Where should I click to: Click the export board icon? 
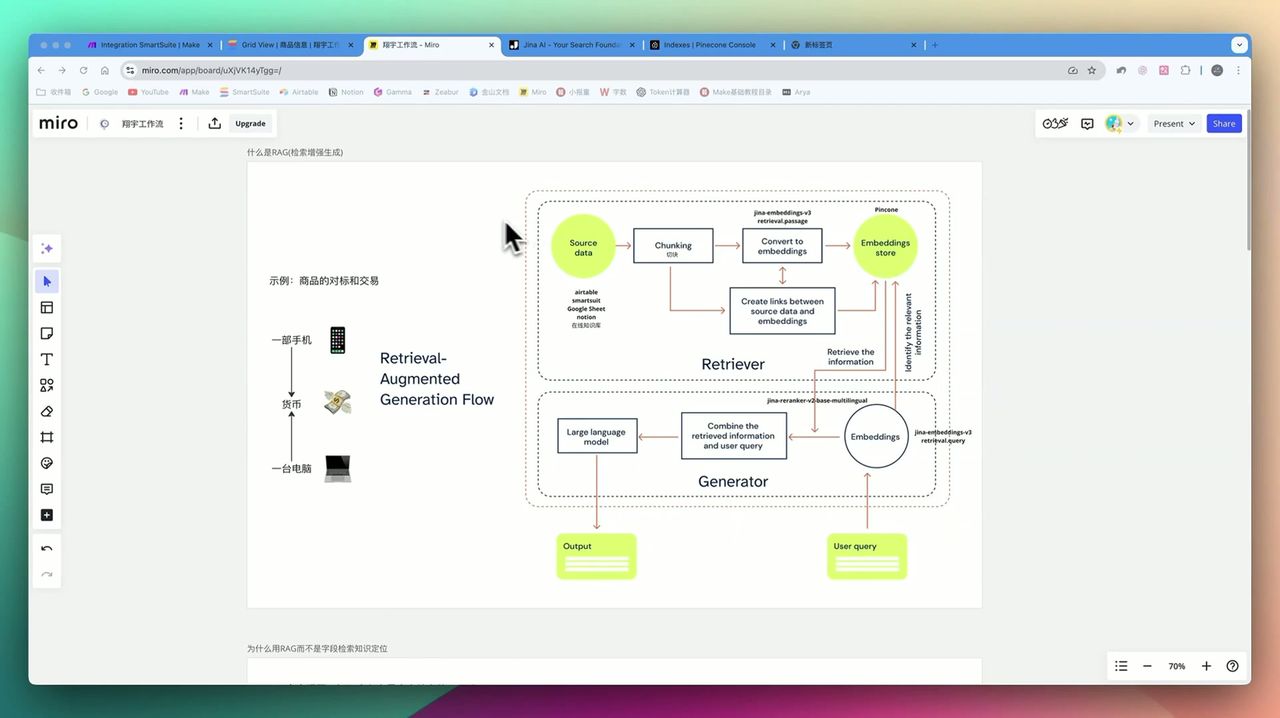coord(214,123)
